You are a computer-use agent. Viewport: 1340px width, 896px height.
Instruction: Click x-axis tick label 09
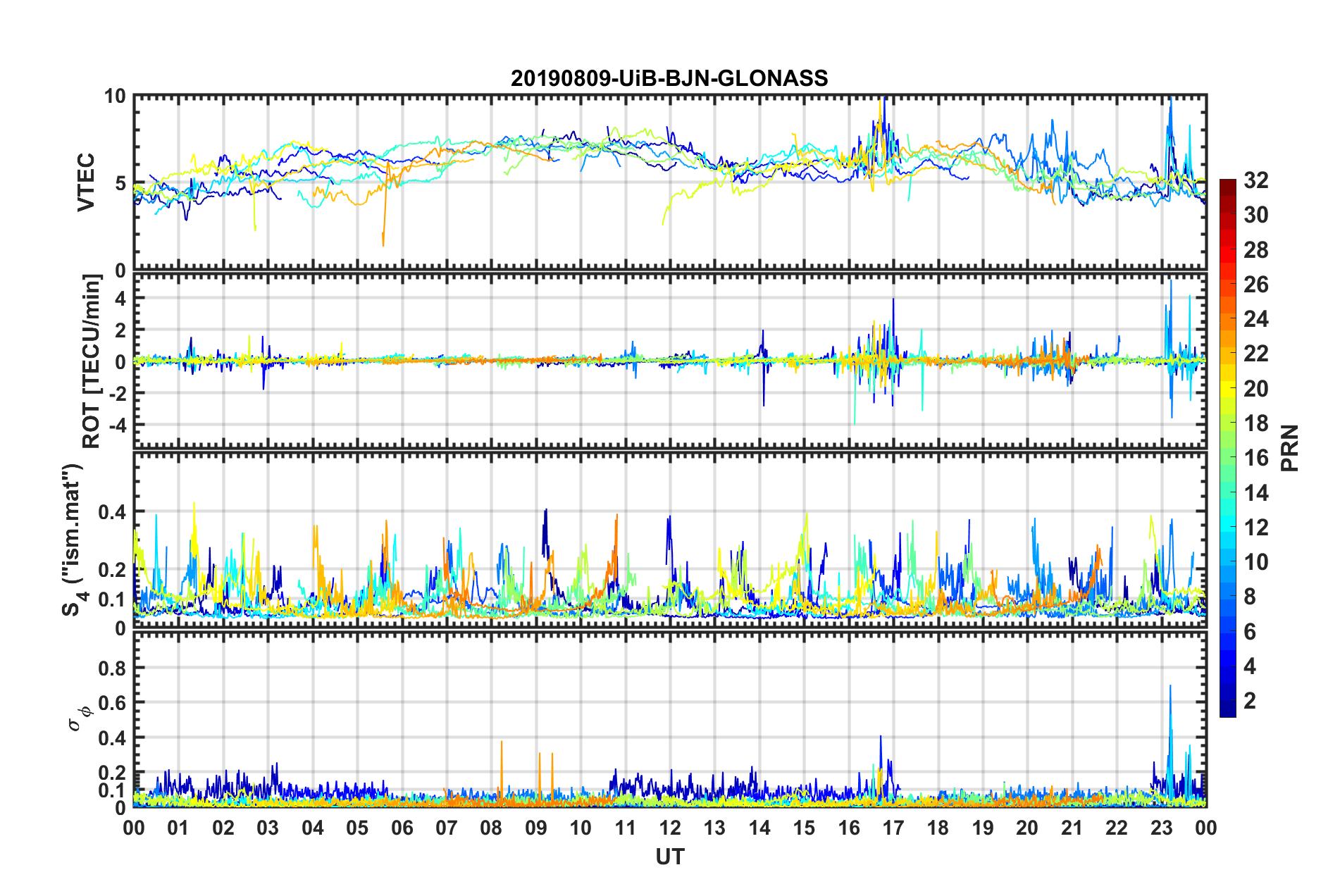pyautogui.click(x=536, y=828)
